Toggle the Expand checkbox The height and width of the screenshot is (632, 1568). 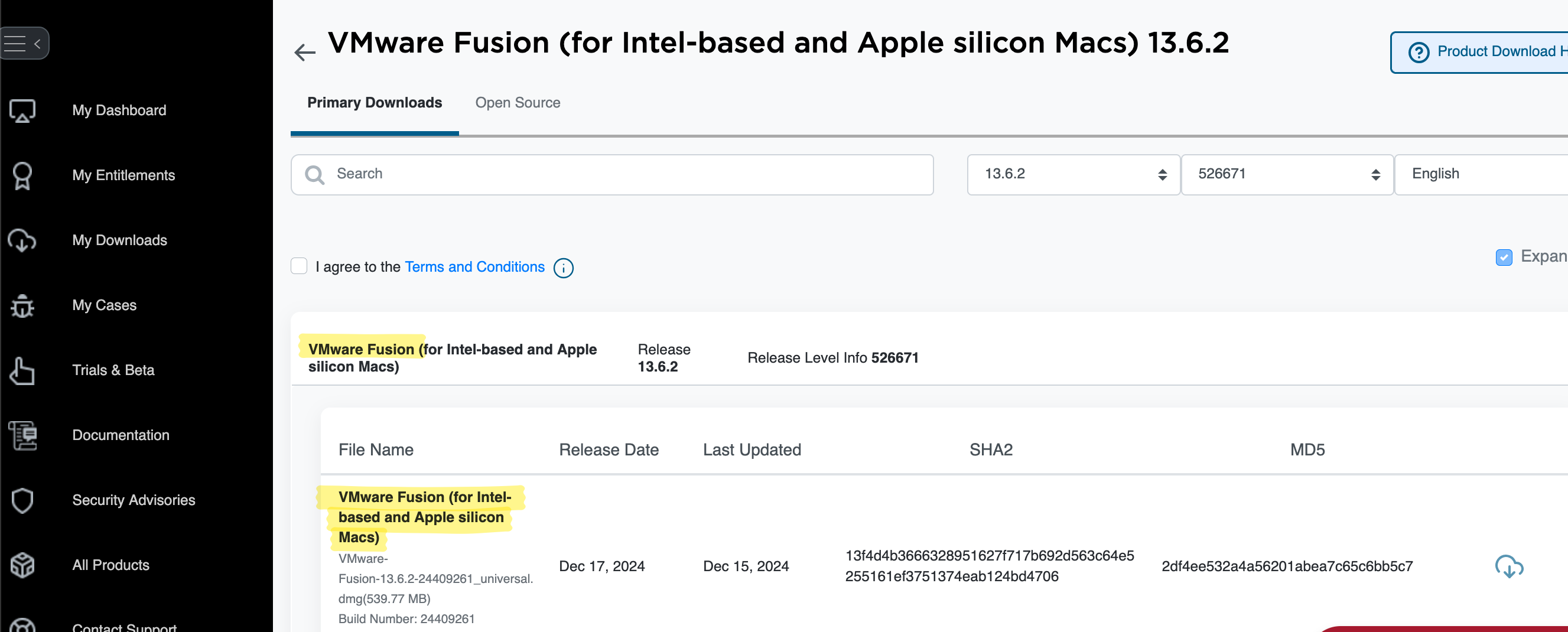point(1504,258)
